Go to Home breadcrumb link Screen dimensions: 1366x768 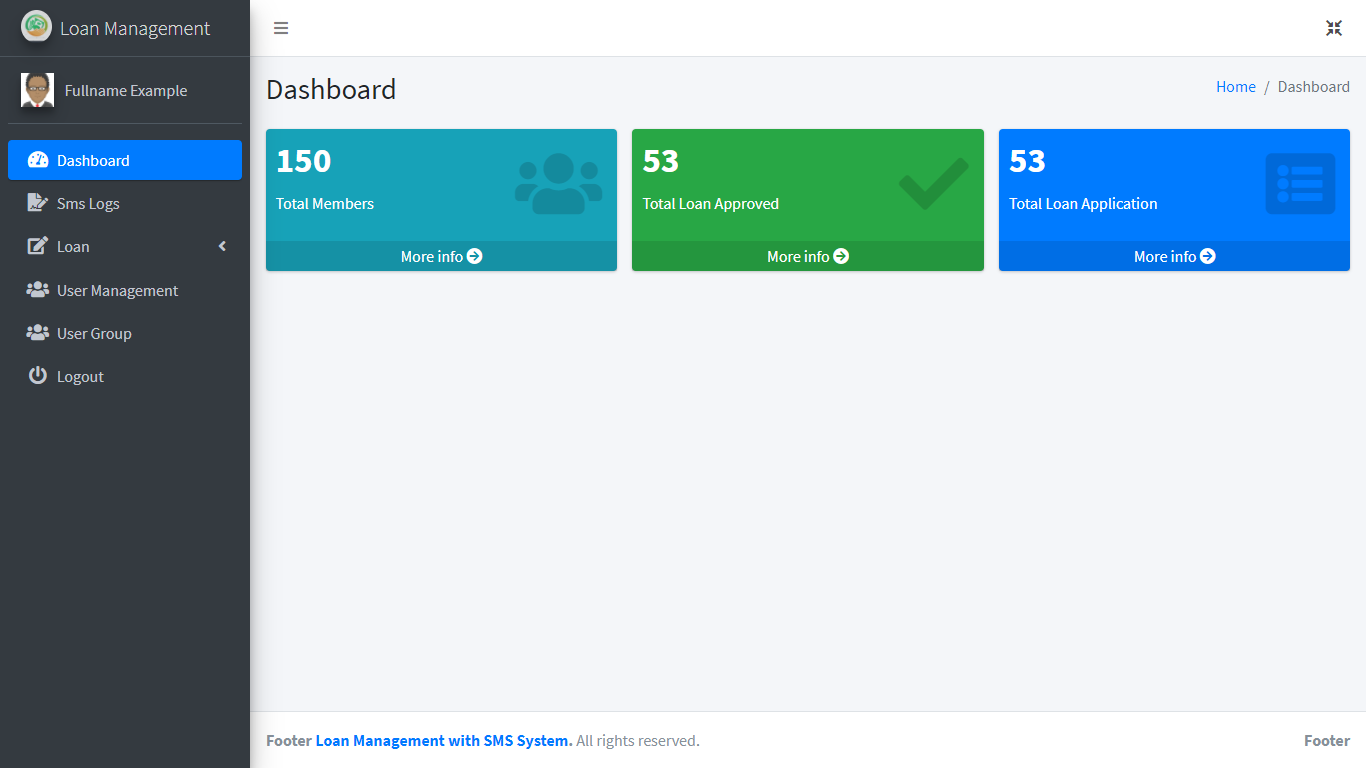click(1236, 87)
